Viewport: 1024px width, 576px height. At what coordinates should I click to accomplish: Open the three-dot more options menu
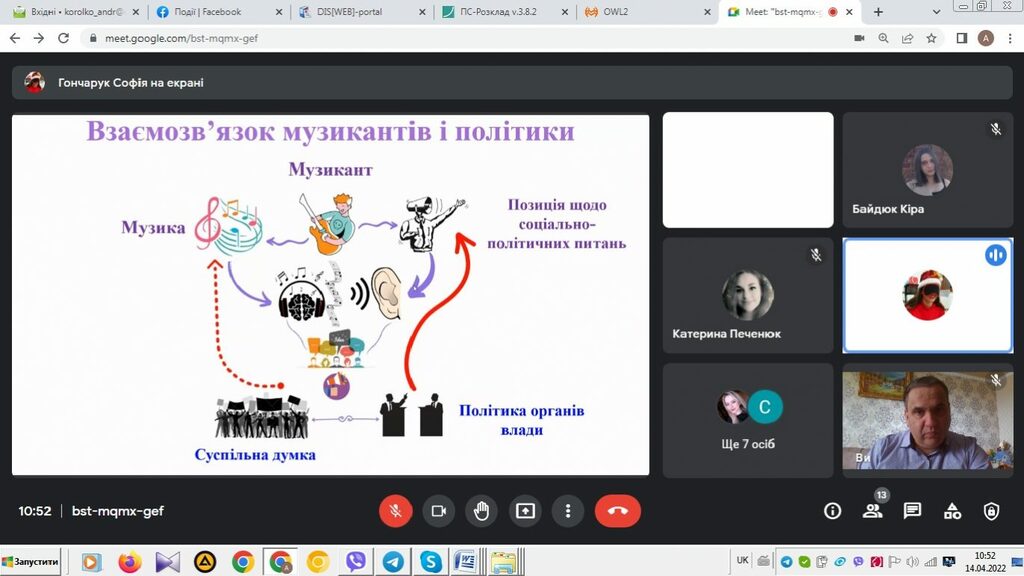[568, 510]
